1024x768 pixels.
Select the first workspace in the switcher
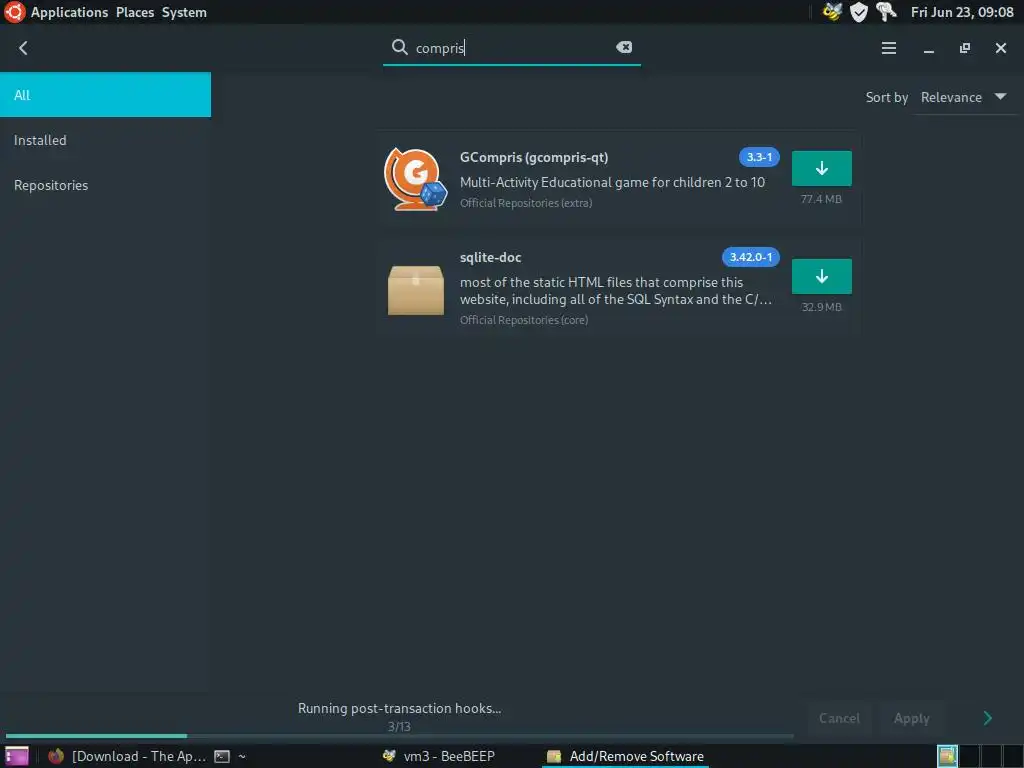(x=947, y=756)
